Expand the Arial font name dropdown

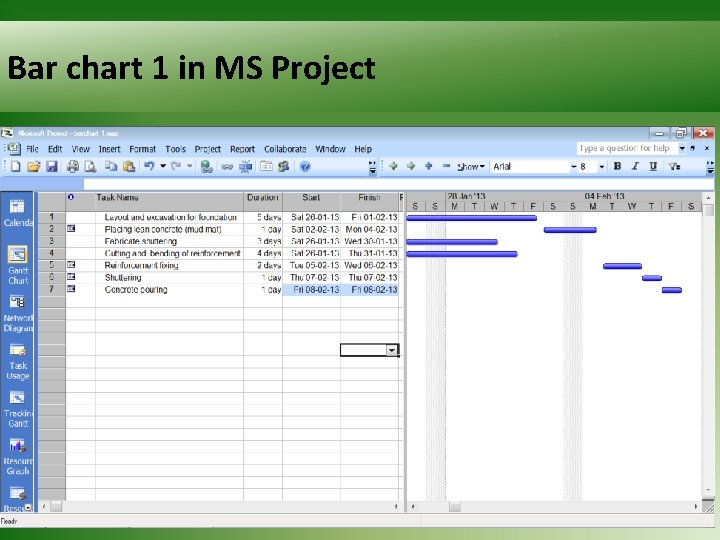574,167
